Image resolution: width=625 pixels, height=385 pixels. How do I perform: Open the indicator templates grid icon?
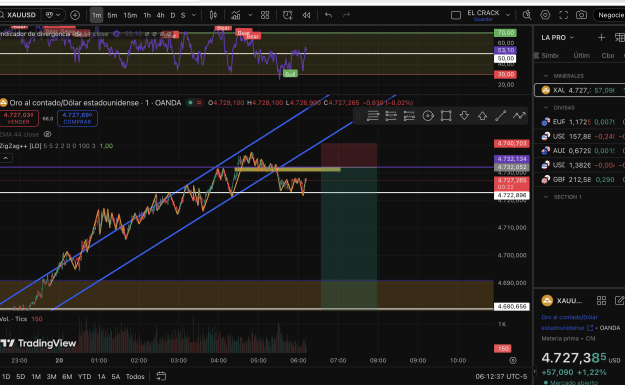click(x=265, y=15)
